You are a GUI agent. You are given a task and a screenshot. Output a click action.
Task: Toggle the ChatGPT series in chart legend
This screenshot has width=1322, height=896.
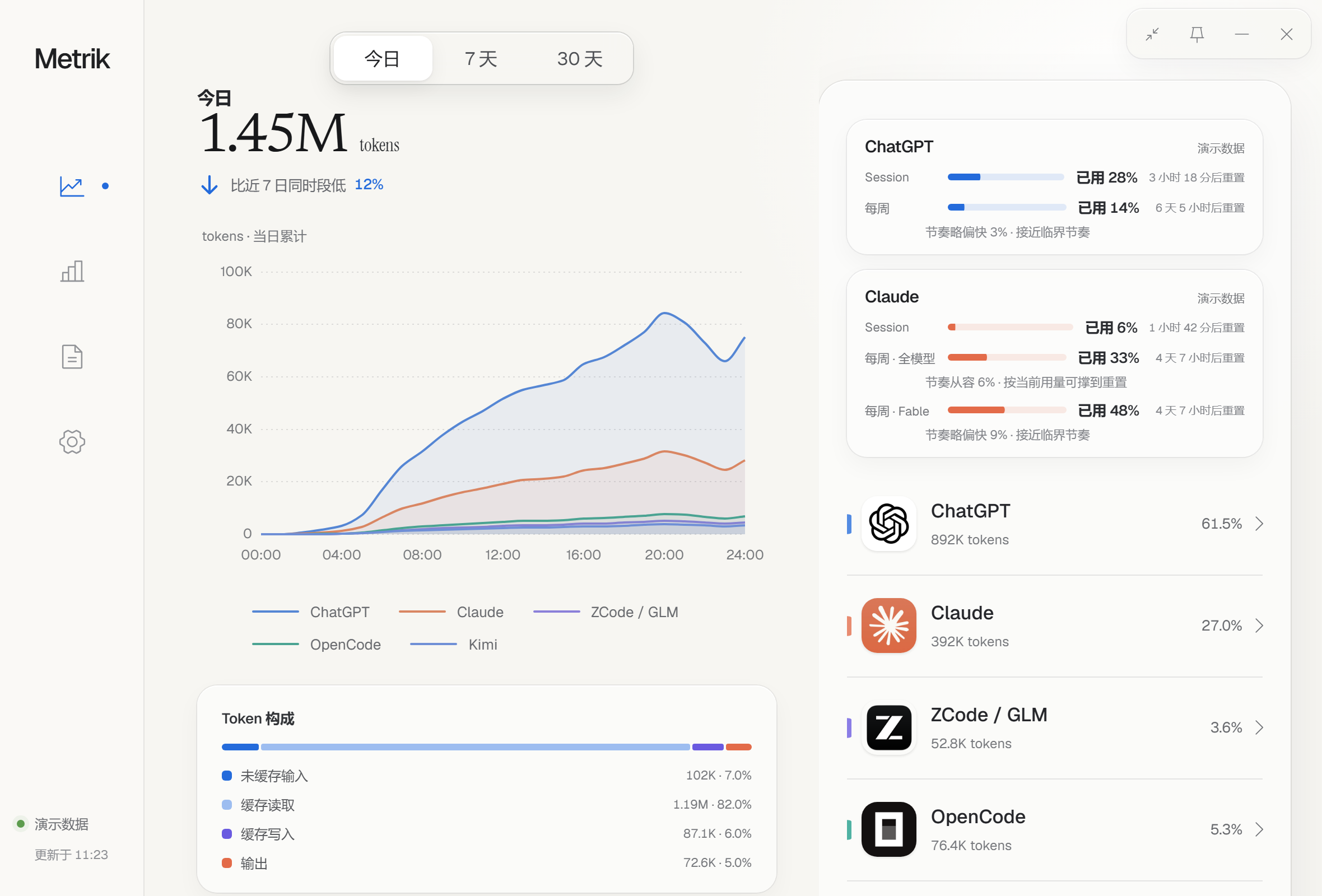pyautogui.click(x=310, y=612)
